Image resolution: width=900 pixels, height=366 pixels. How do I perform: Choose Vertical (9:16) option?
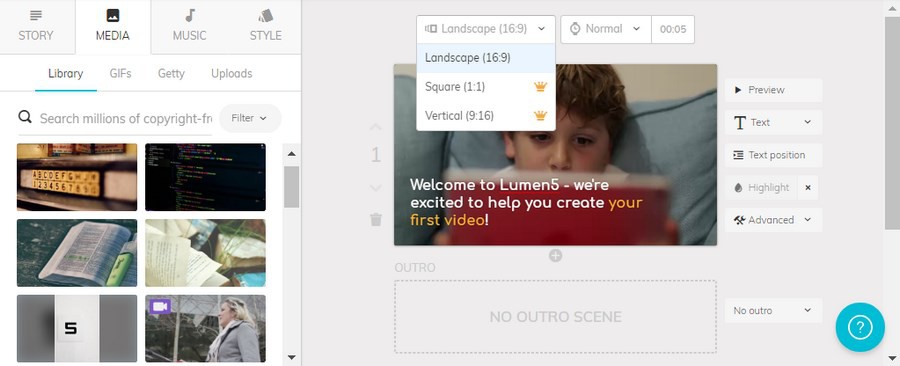[x=486, y=116]
